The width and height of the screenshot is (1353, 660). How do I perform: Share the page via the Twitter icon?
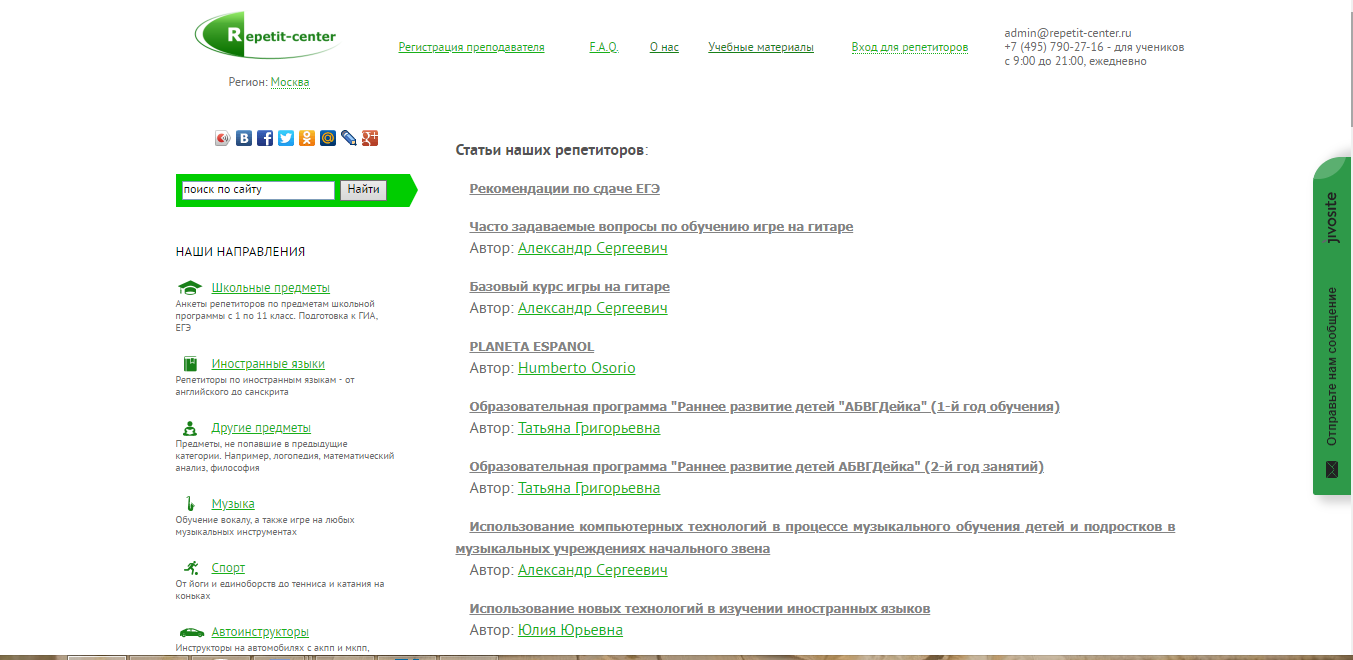[x=285, y=138]
